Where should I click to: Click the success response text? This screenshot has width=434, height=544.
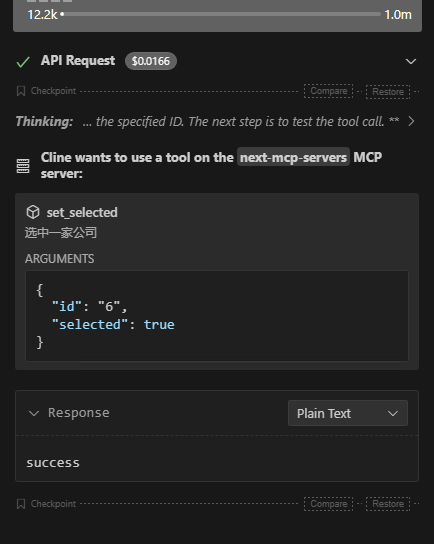click(53, 463)
